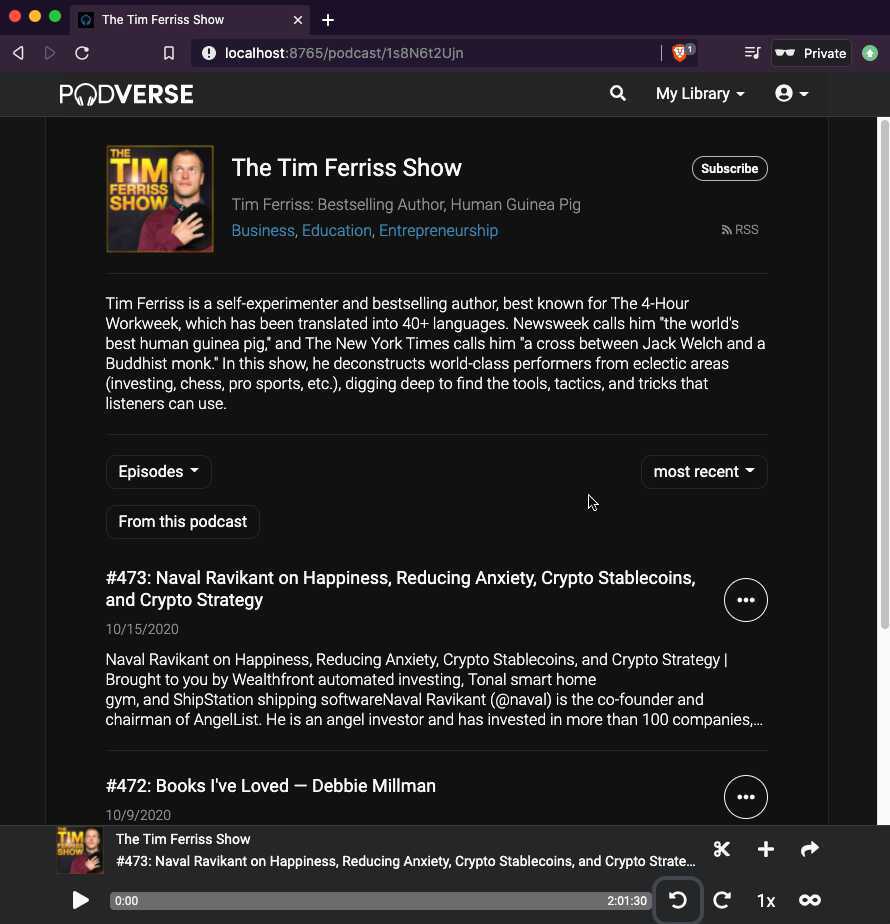Click the jump-back playback icon
The height and width of the screenshot is (924, 890).
677,900
